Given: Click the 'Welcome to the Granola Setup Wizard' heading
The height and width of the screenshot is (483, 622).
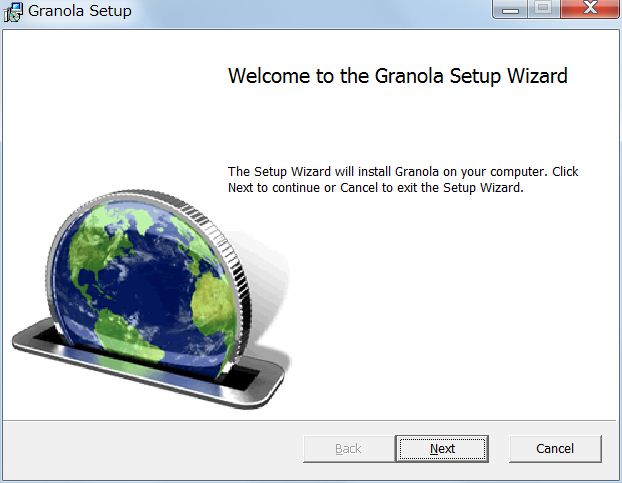Looking at the screenshot, I should [x=398, y=75].
